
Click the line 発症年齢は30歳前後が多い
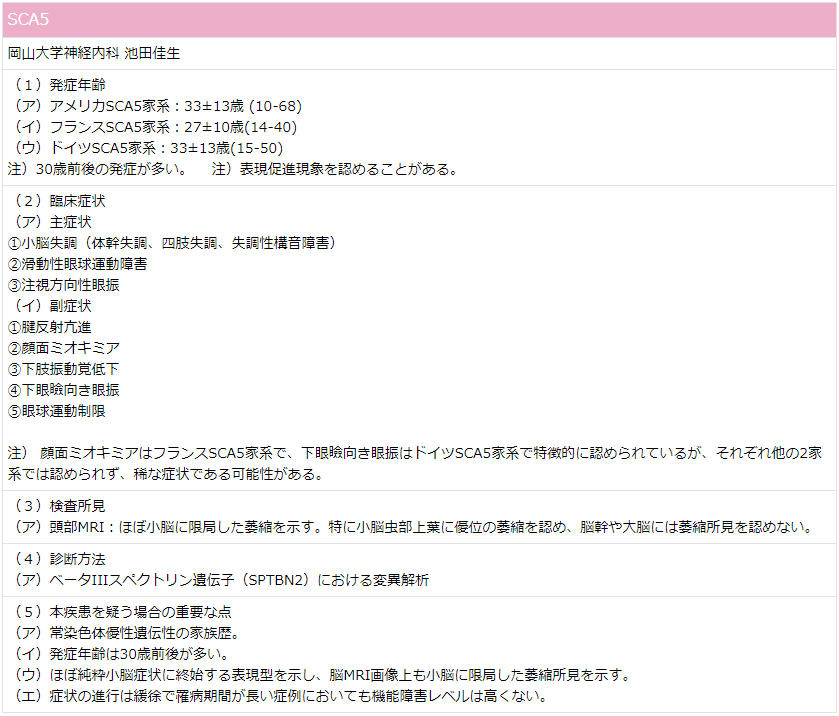[119, 653]
